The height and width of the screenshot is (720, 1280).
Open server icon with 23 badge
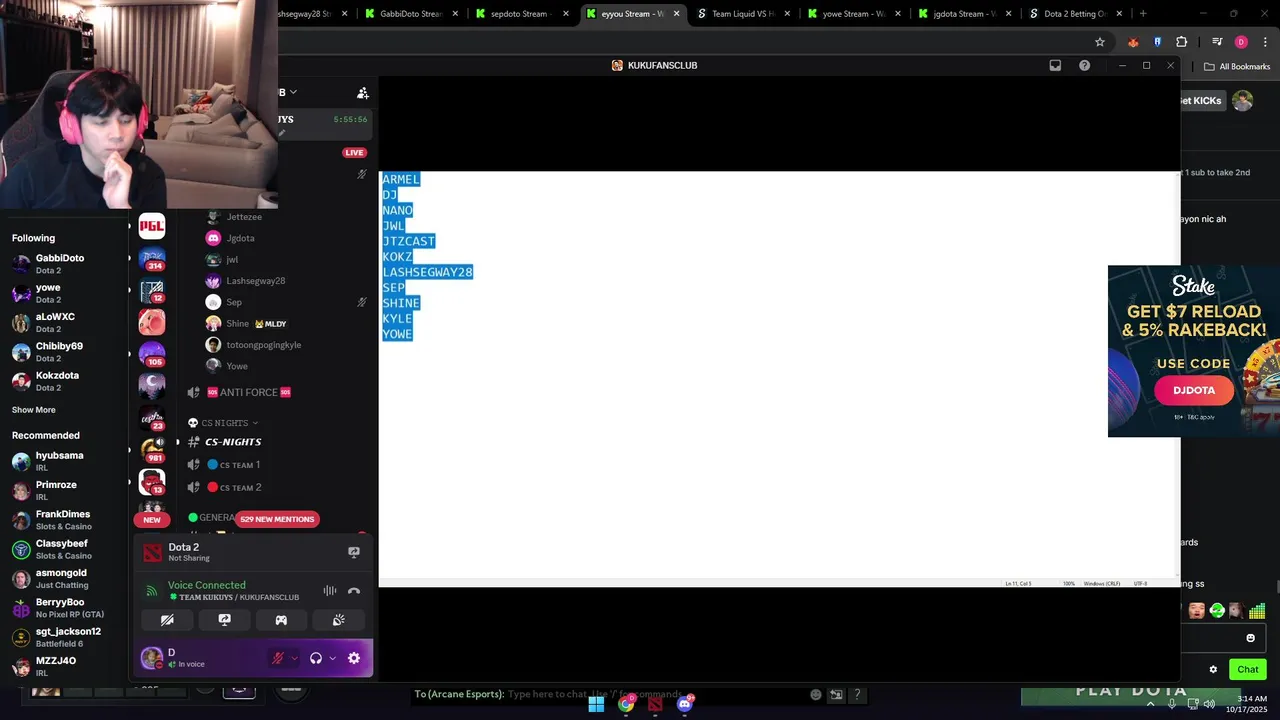coord(152,418)
